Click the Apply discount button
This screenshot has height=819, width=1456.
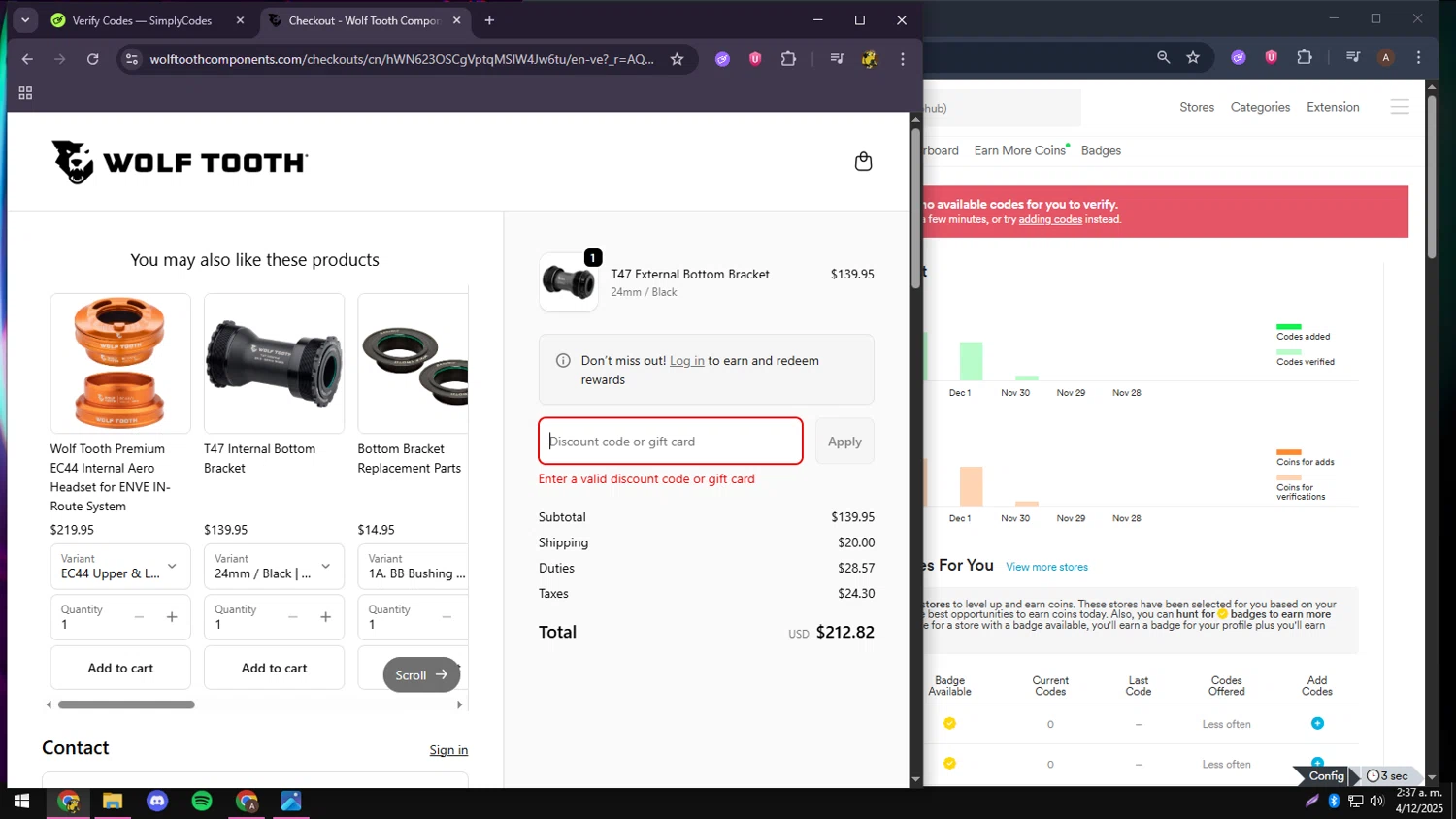pyautogui.click(x=844, y=442)
